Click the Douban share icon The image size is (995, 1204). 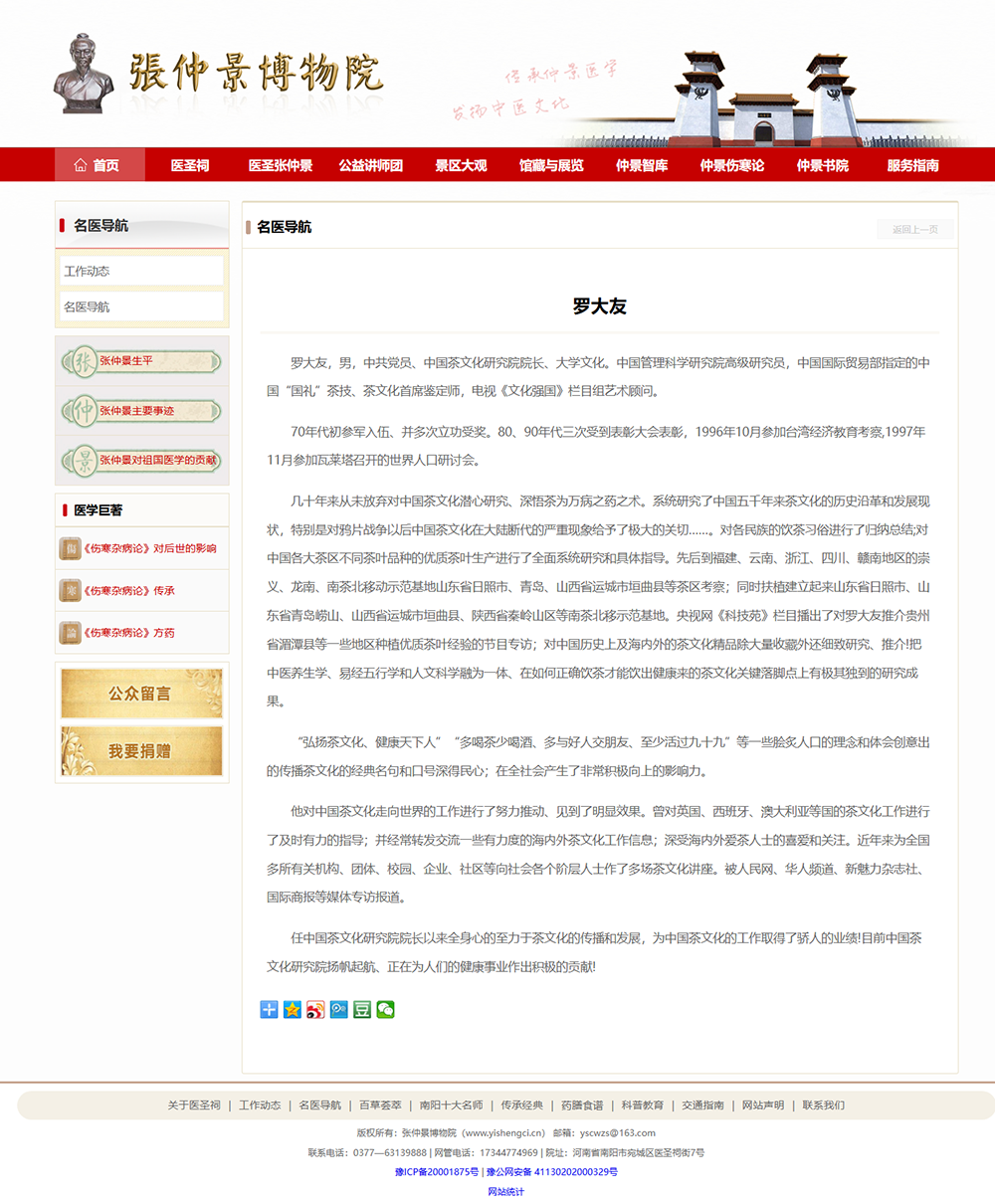(361, 1009)
